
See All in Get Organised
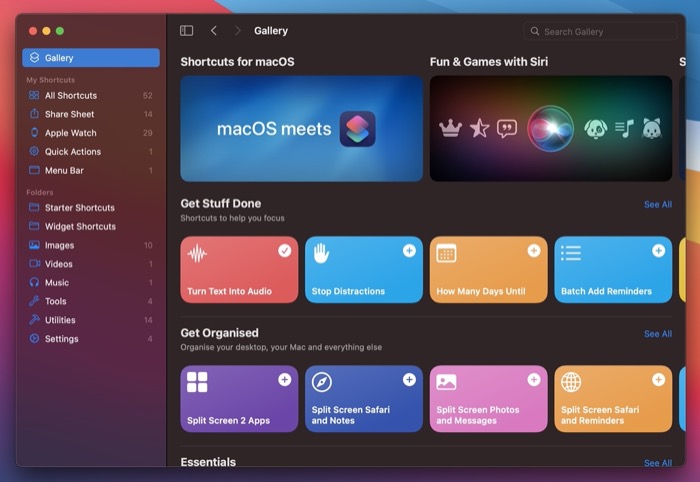(x=658, y=334)
